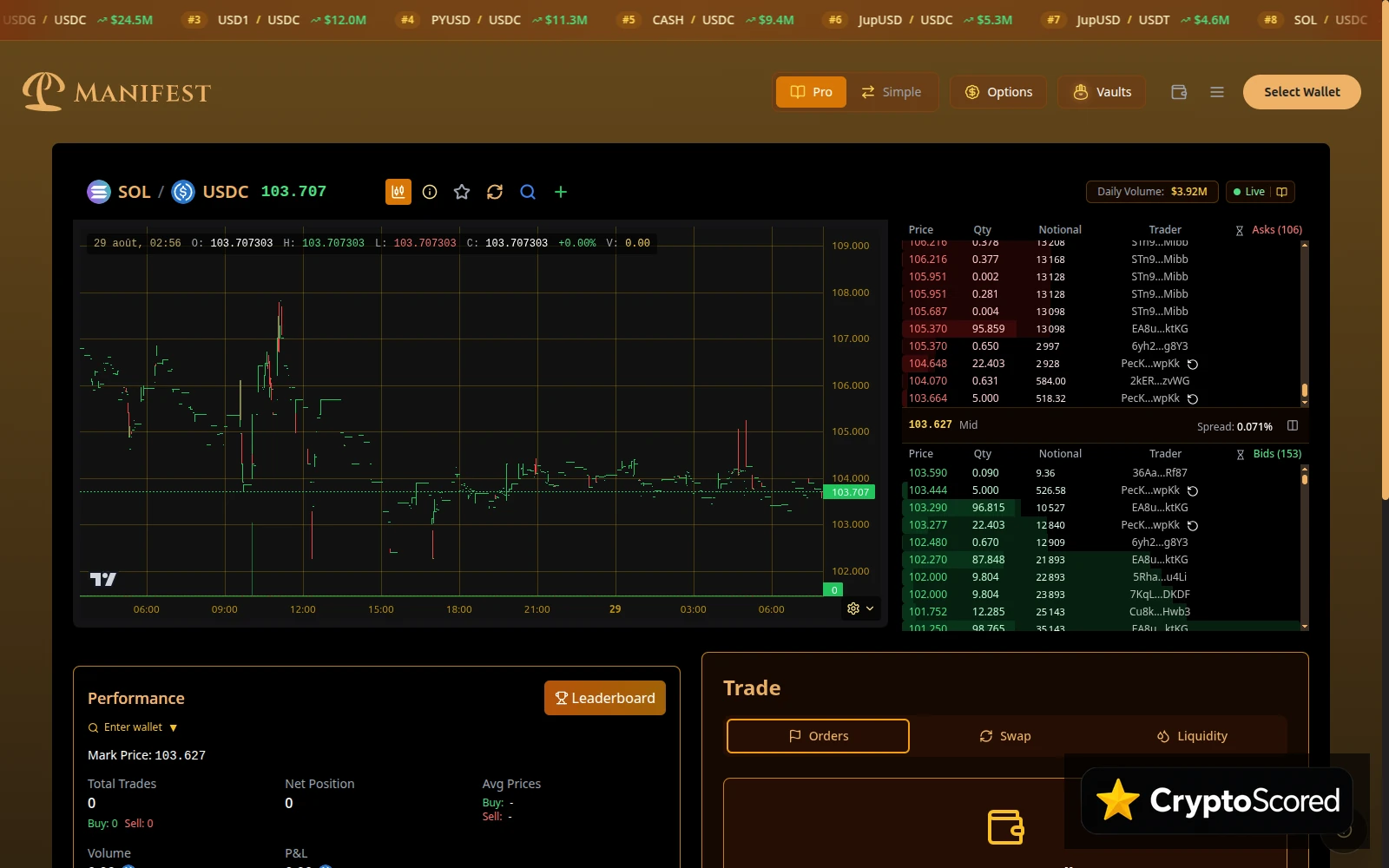Select bid price 102.270
Screen dimensions: 1389x868
point(928,560)
